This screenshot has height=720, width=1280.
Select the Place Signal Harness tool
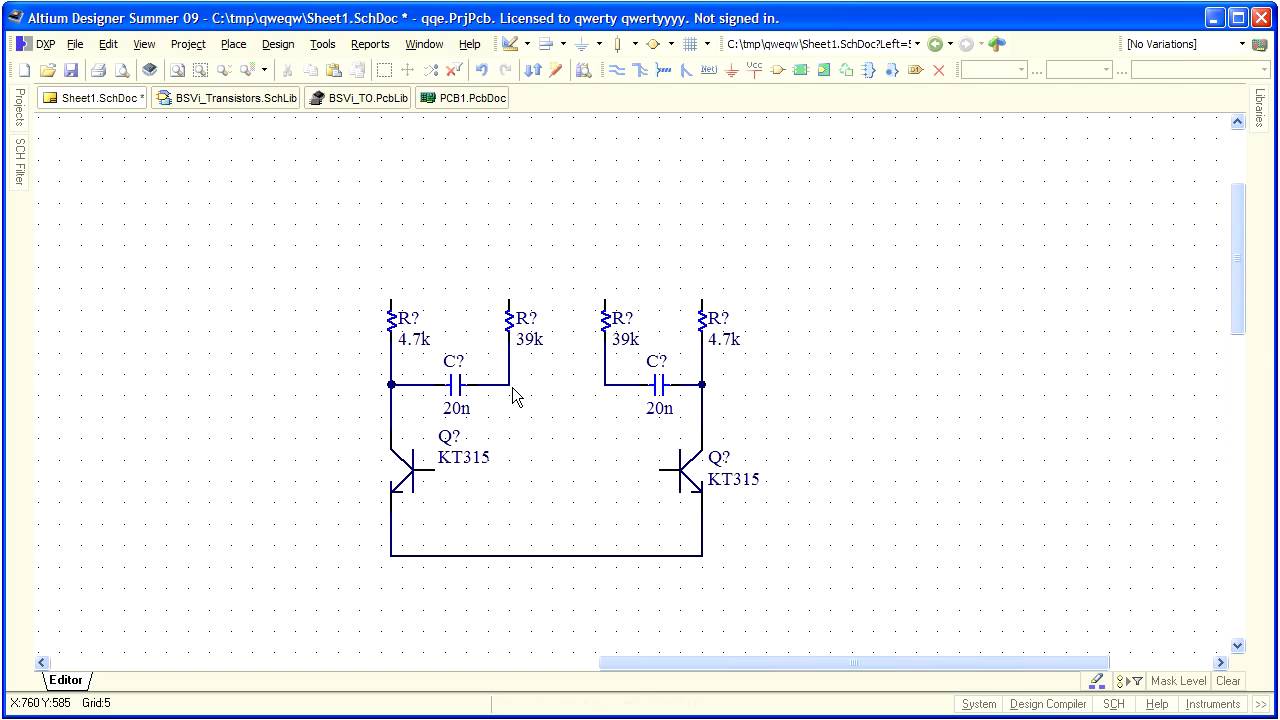[x=662, y=70]
